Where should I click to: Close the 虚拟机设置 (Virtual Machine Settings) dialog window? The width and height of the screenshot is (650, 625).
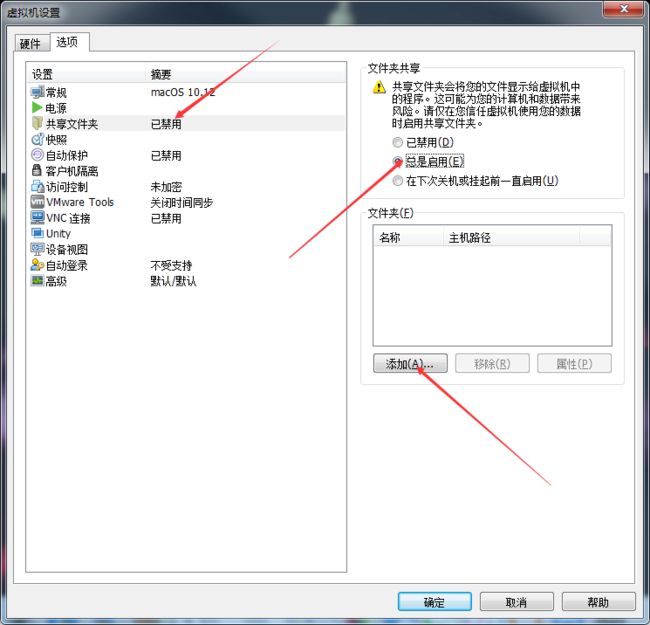(623, 9)
